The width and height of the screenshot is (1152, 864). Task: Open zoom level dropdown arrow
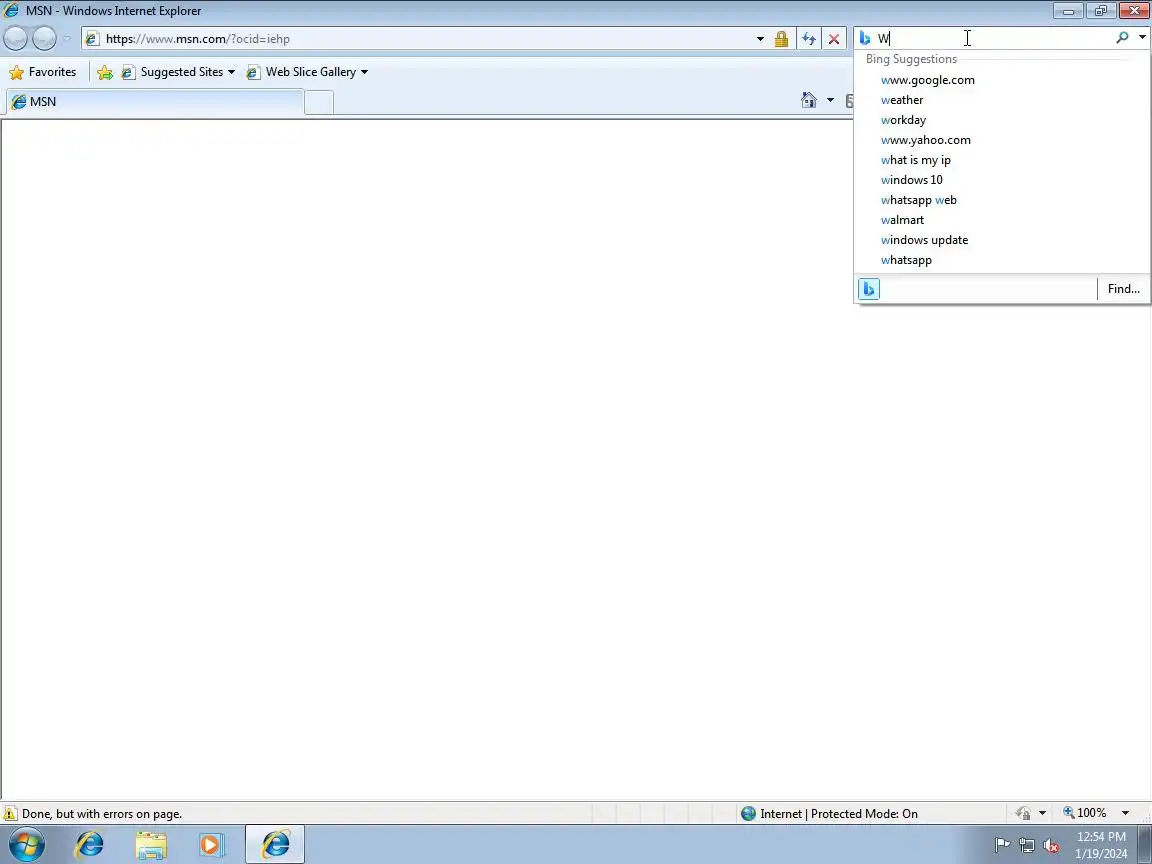tap(1125, 813)
